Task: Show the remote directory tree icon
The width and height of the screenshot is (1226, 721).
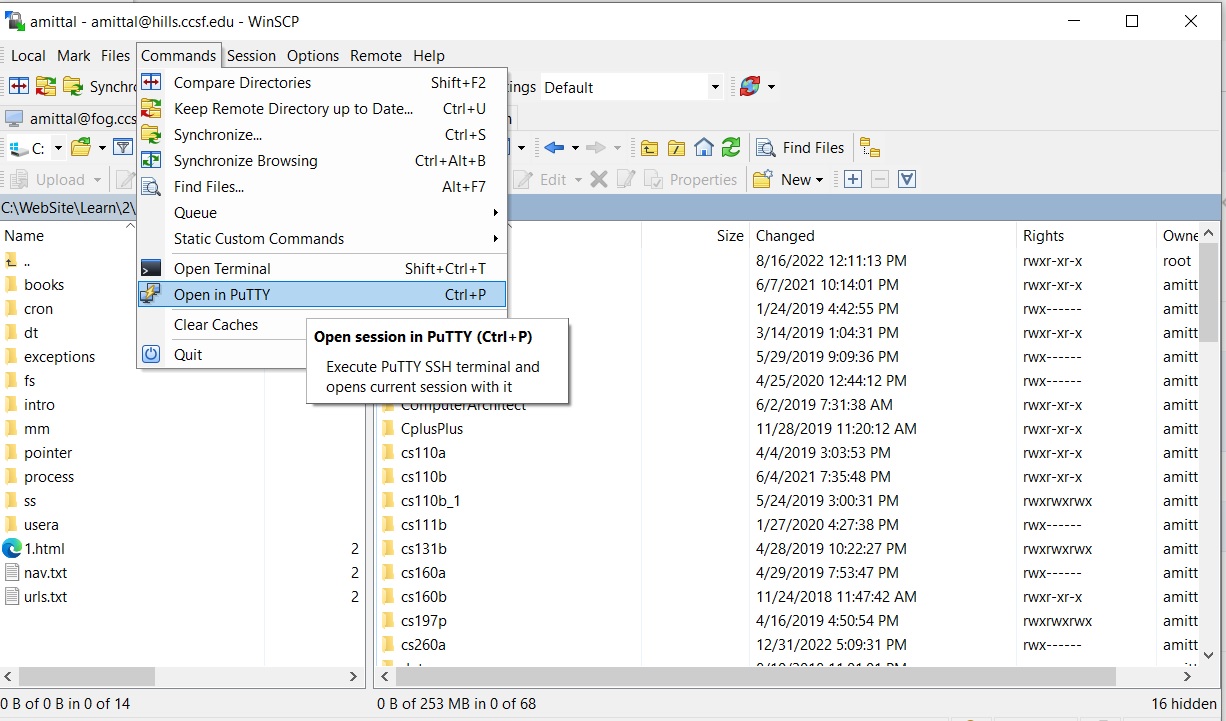Action: coord(870,148)
